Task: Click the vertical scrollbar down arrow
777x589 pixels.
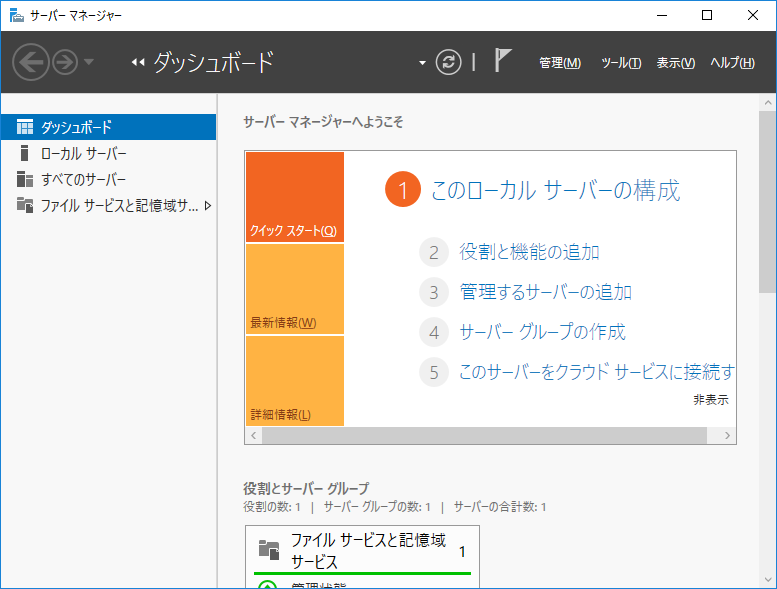Action: coord(768,579)
